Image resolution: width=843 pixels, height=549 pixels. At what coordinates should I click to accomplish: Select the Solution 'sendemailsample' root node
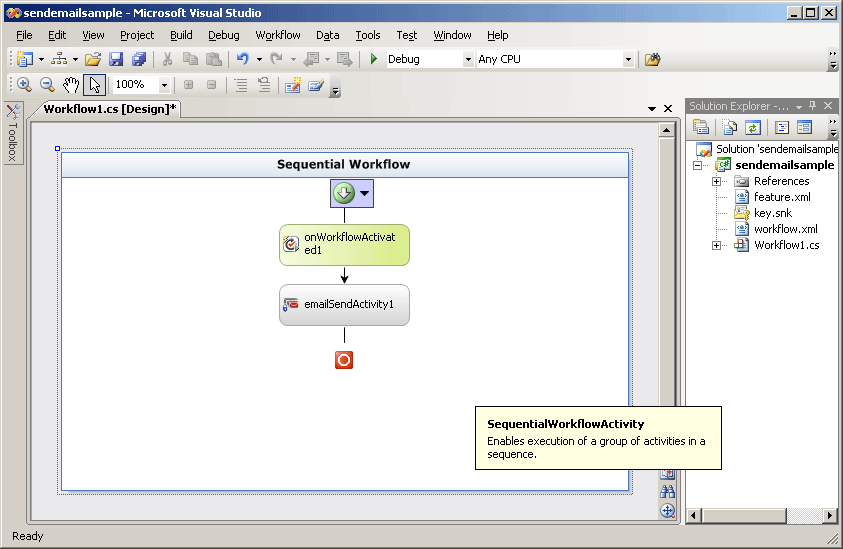point(776,149)
